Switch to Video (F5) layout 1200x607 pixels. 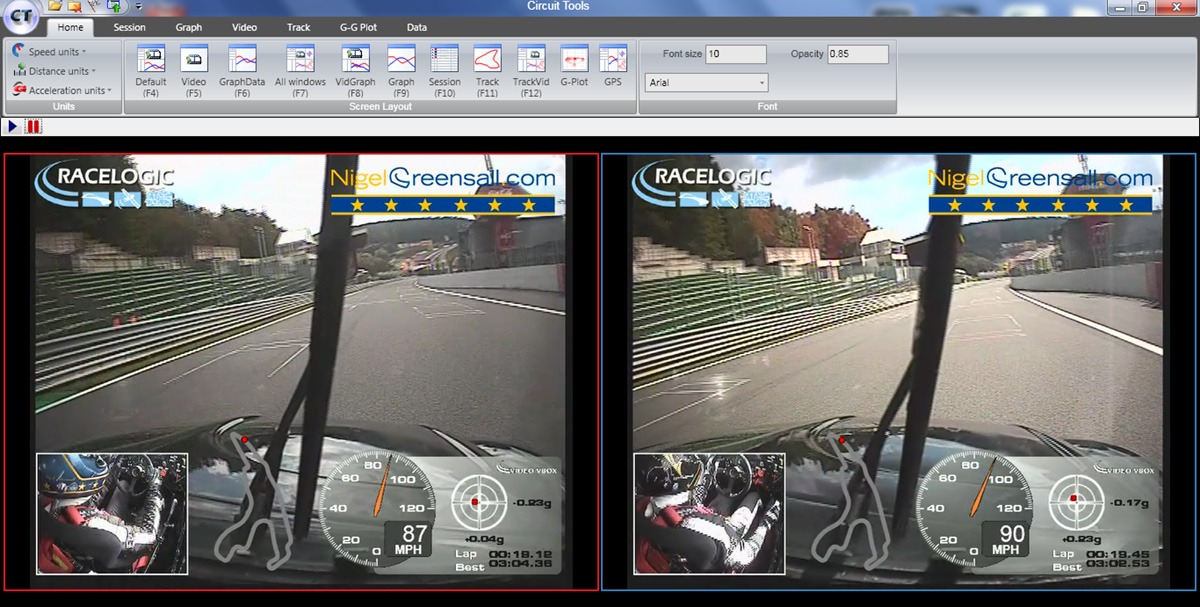[193, 60]
